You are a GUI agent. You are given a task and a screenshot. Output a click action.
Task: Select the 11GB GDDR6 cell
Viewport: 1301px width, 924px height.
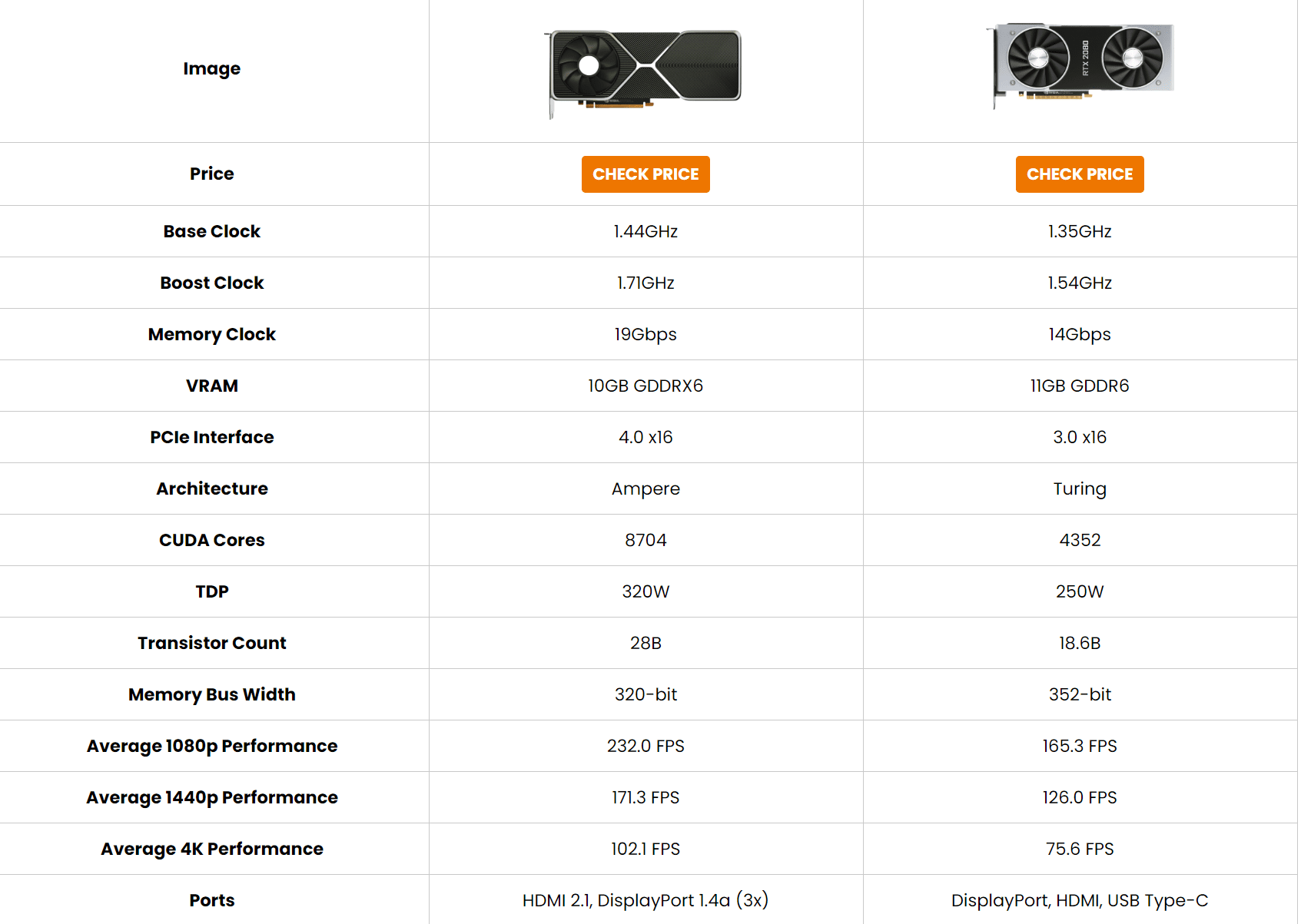pos(1080,386)
